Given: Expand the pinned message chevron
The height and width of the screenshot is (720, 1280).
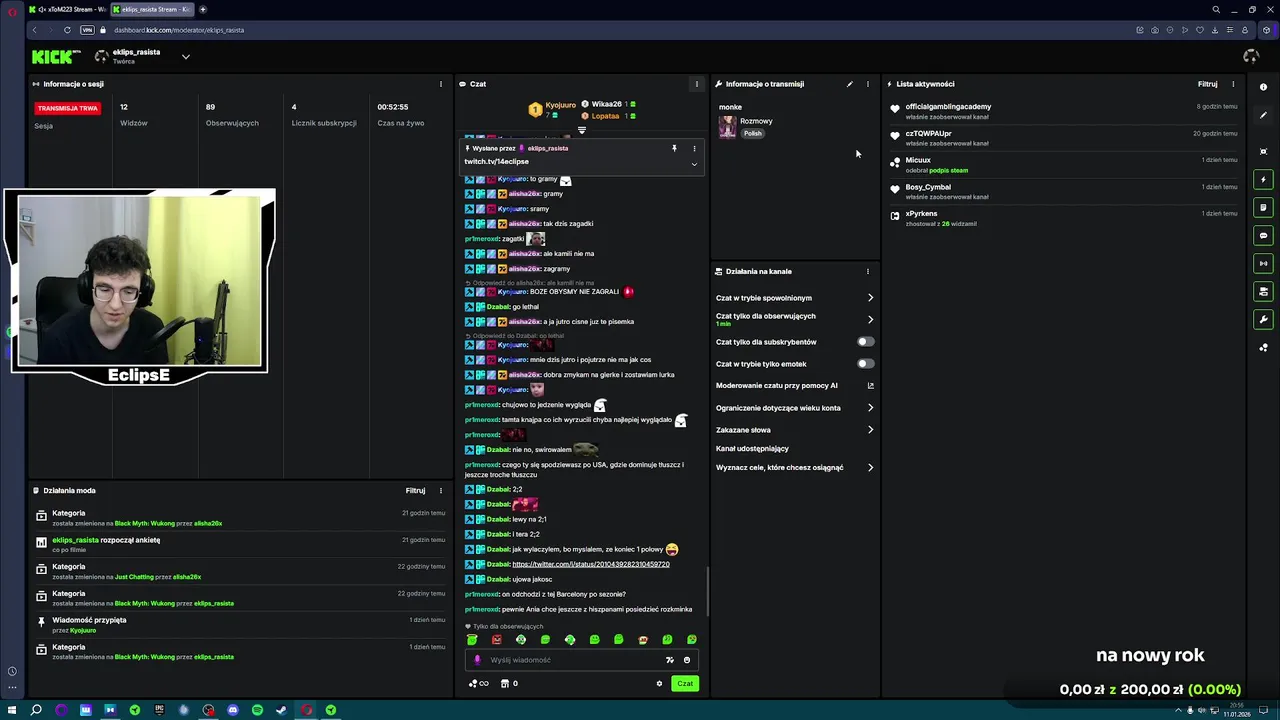Looking at the screenshot, I should tap(694, 164).
